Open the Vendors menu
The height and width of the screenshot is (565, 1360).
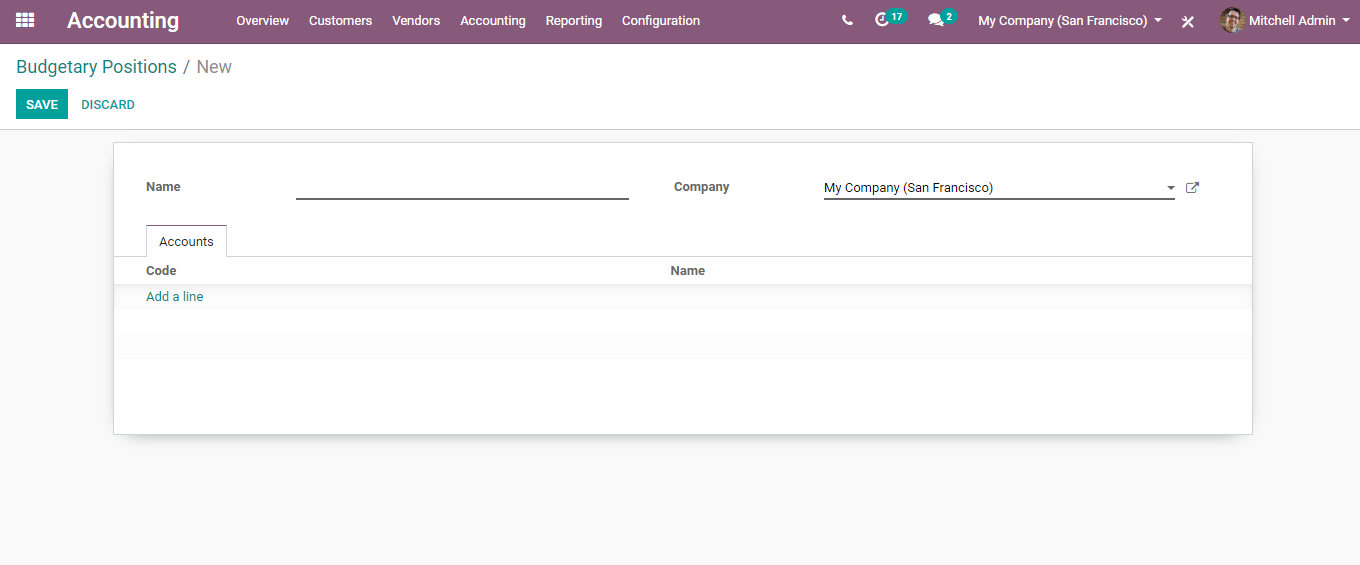[x=416, y=20]
